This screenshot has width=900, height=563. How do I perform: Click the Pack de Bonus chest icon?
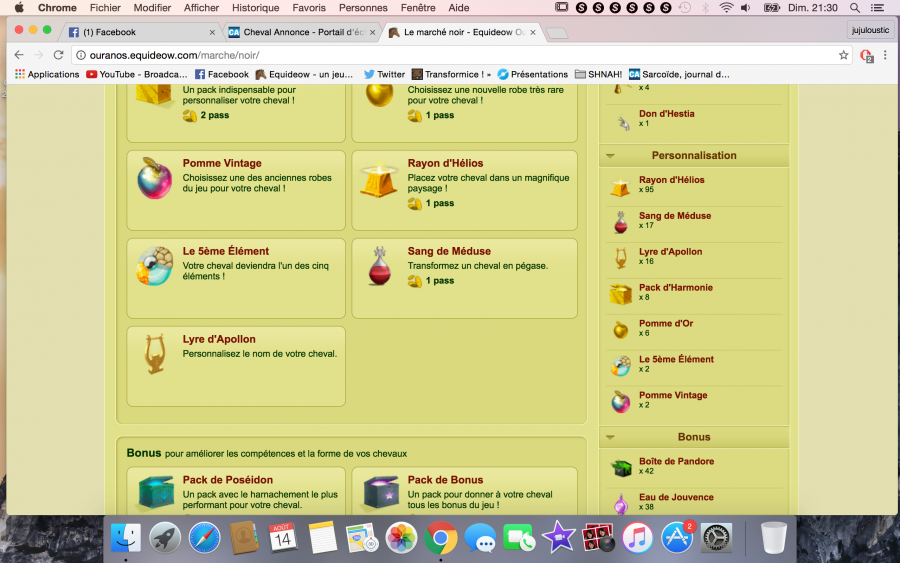click(381, 492)
